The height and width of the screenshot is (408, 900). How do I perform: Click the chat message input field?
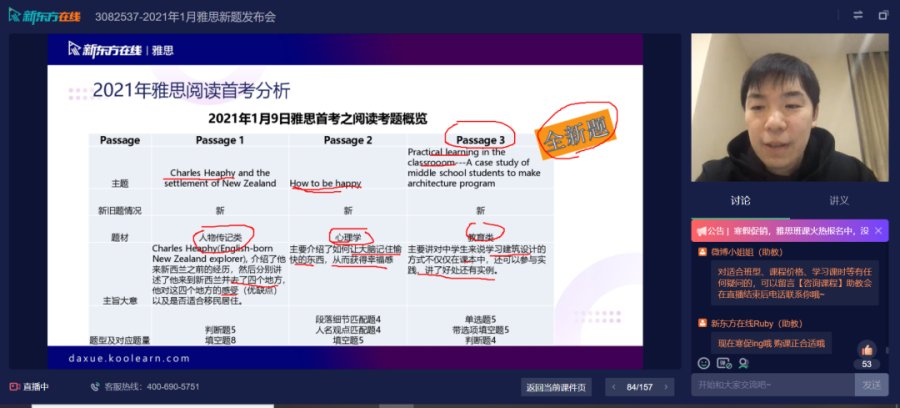(x=772, y=385)
